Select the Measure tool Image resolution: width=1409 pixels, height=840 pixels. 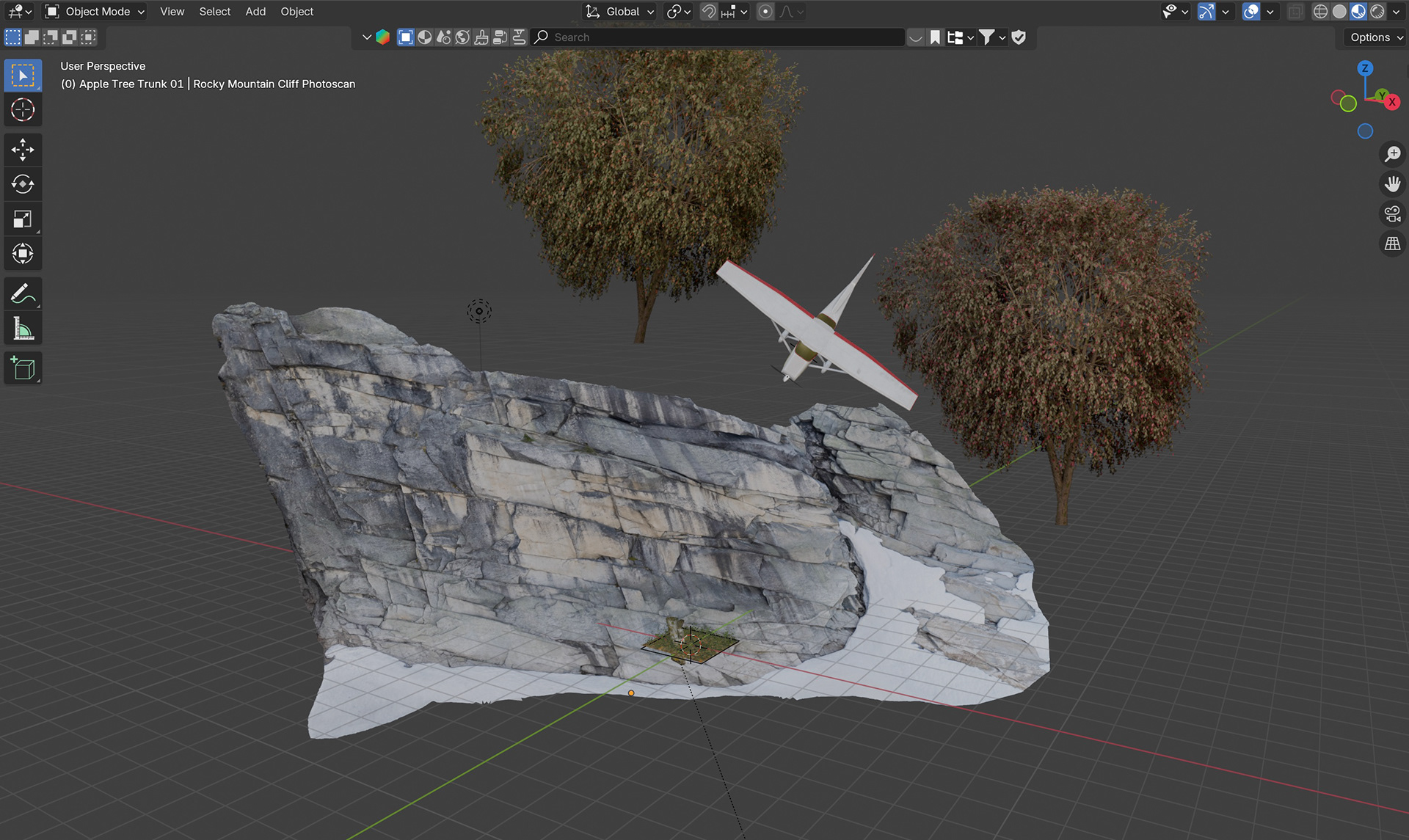[x=23, y=329]
